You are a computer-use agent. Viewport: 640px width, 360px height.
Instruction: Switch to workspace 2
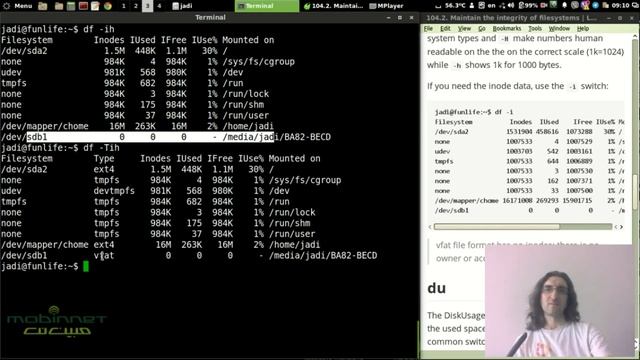[x=136, y=6]
